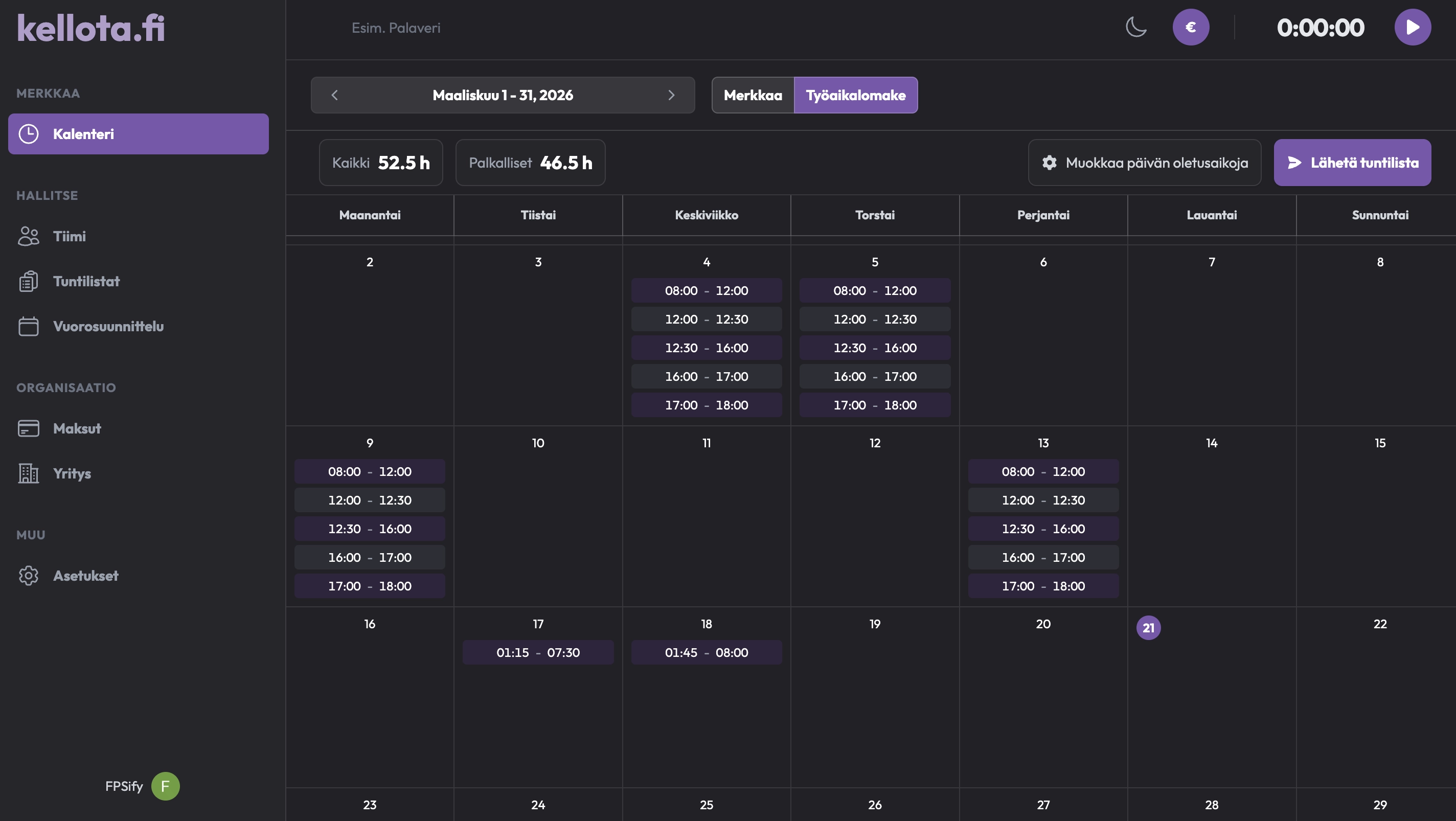1456x821 pixels.
Task: Open the FPSify user avatar
Action: [165, 786]
